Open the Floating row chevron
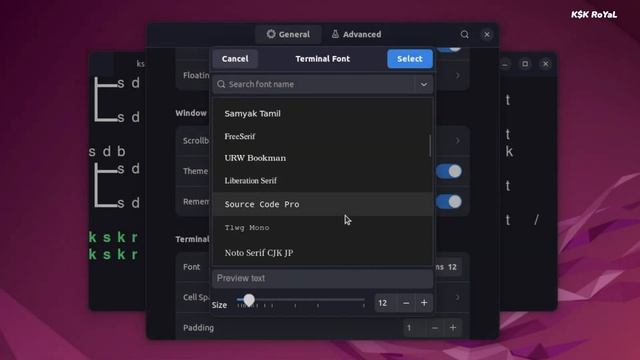The height and width of the screenshot is (360, 640). 458,76
